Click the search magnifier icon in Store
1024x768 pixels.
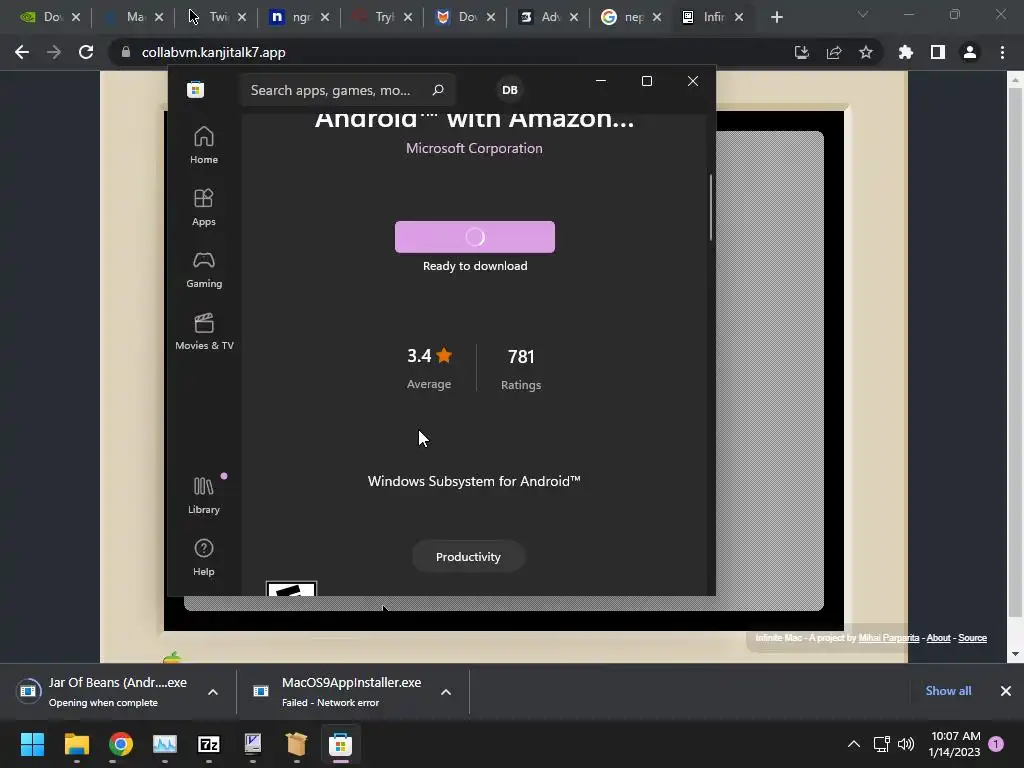[x=438, y=90]
